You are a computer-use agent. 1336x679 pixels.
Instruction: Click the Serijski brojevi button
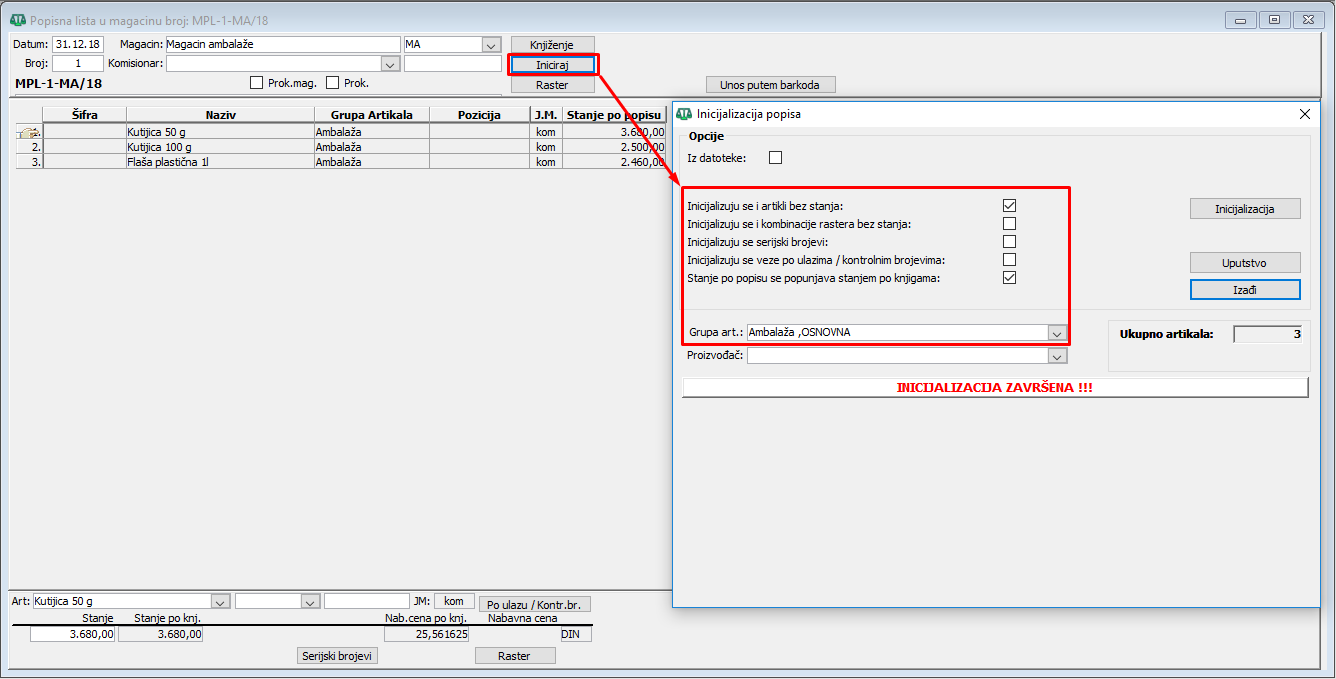(338, 656)
